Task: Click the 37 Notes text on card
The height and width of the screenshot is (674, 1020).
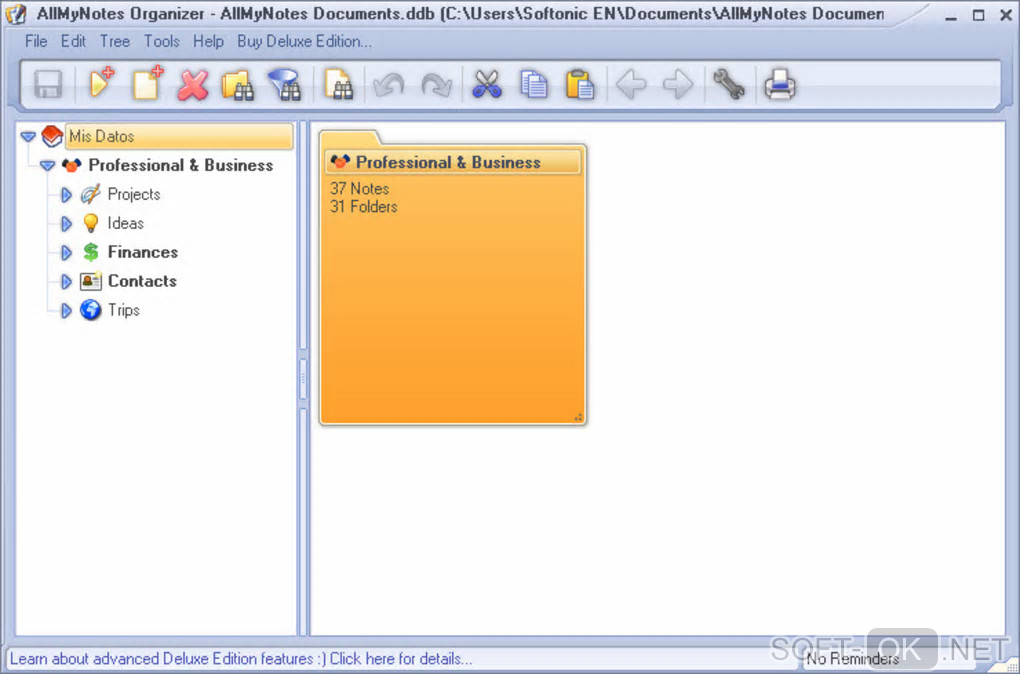Action: (360, 189)
